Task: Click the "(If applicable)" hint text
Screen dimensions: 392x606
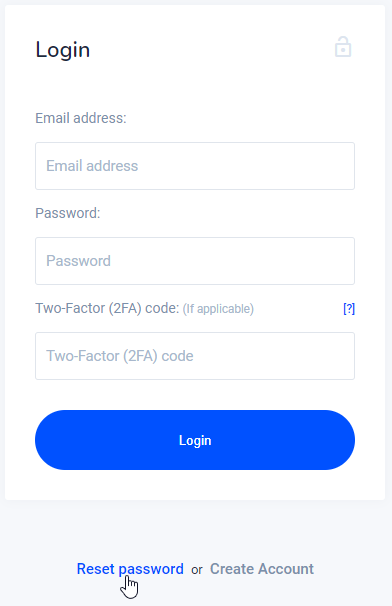Action: pyautogui.click(x=218, y=309)
